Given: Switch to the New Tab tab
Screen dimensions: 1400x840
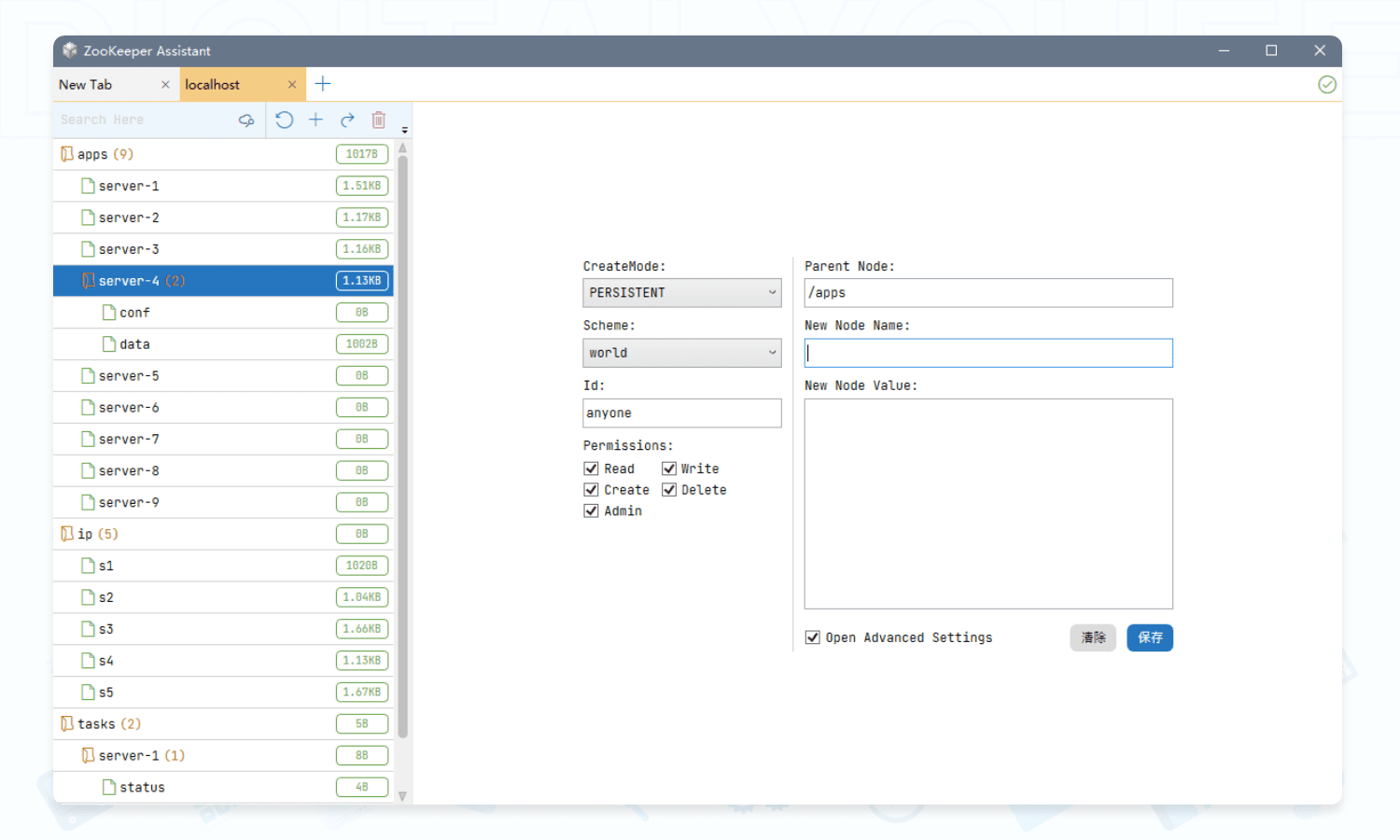Looking at the screenshot, I should tap(86, 85).
